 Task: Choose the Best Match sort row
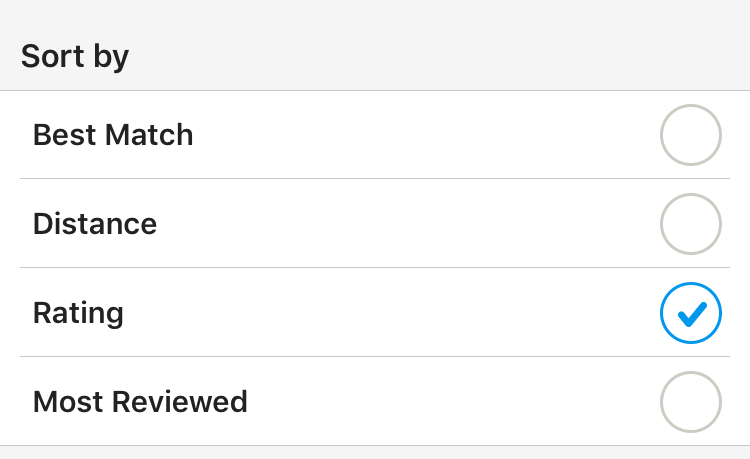tap(375, 135)
